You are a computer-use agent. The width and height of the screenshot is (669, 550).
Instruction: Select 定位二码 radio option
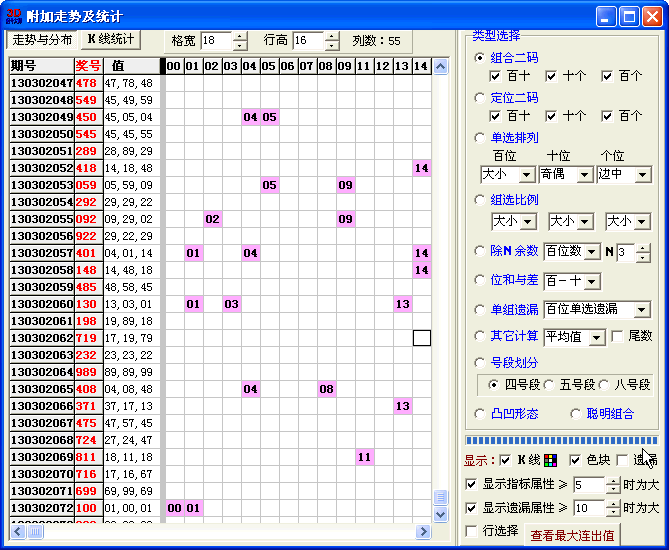pyautogui.click(x=480, y=98)
